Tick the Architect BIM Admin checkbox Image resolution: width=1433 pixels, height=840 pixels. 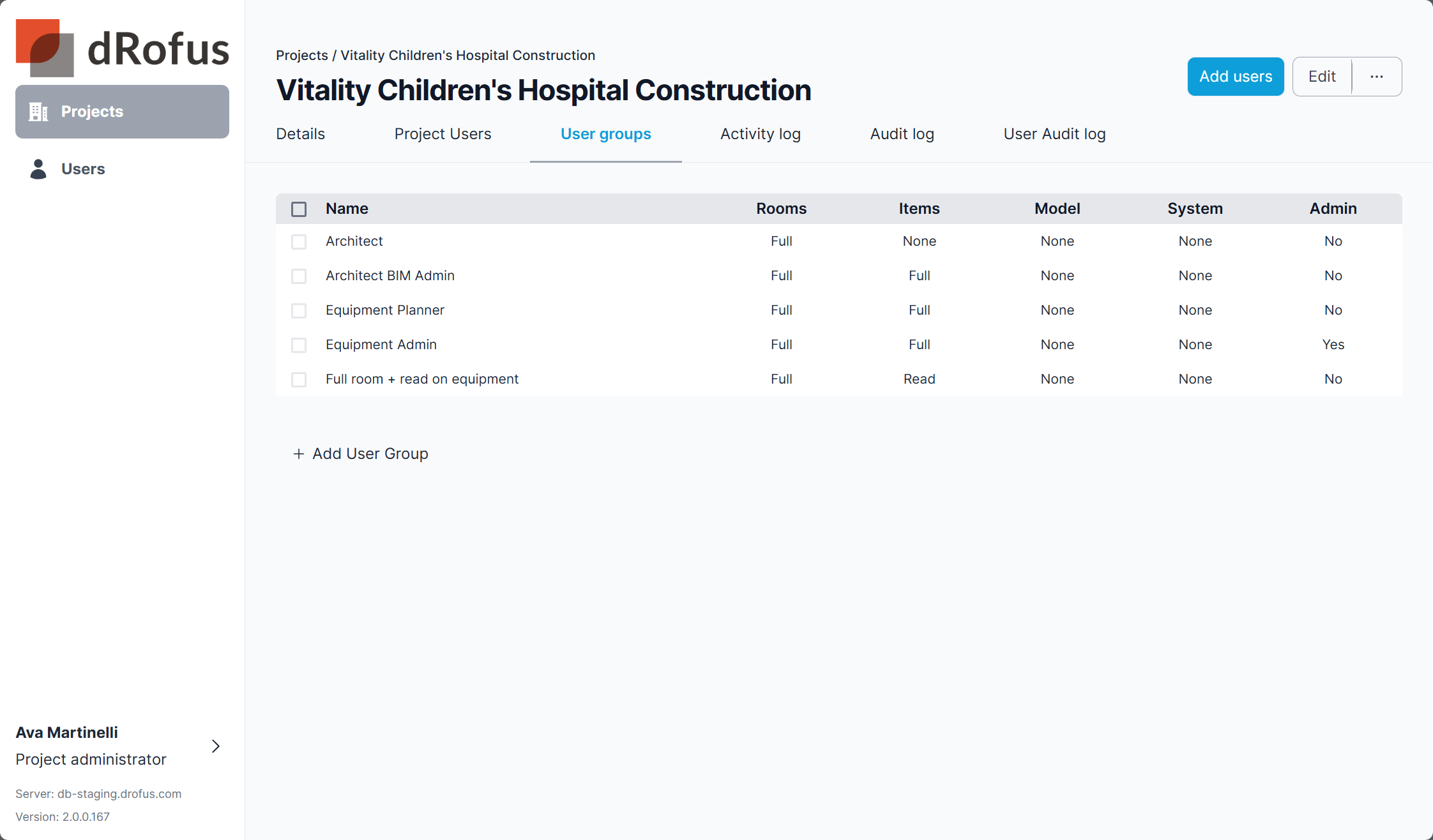[x=299, y=276]
